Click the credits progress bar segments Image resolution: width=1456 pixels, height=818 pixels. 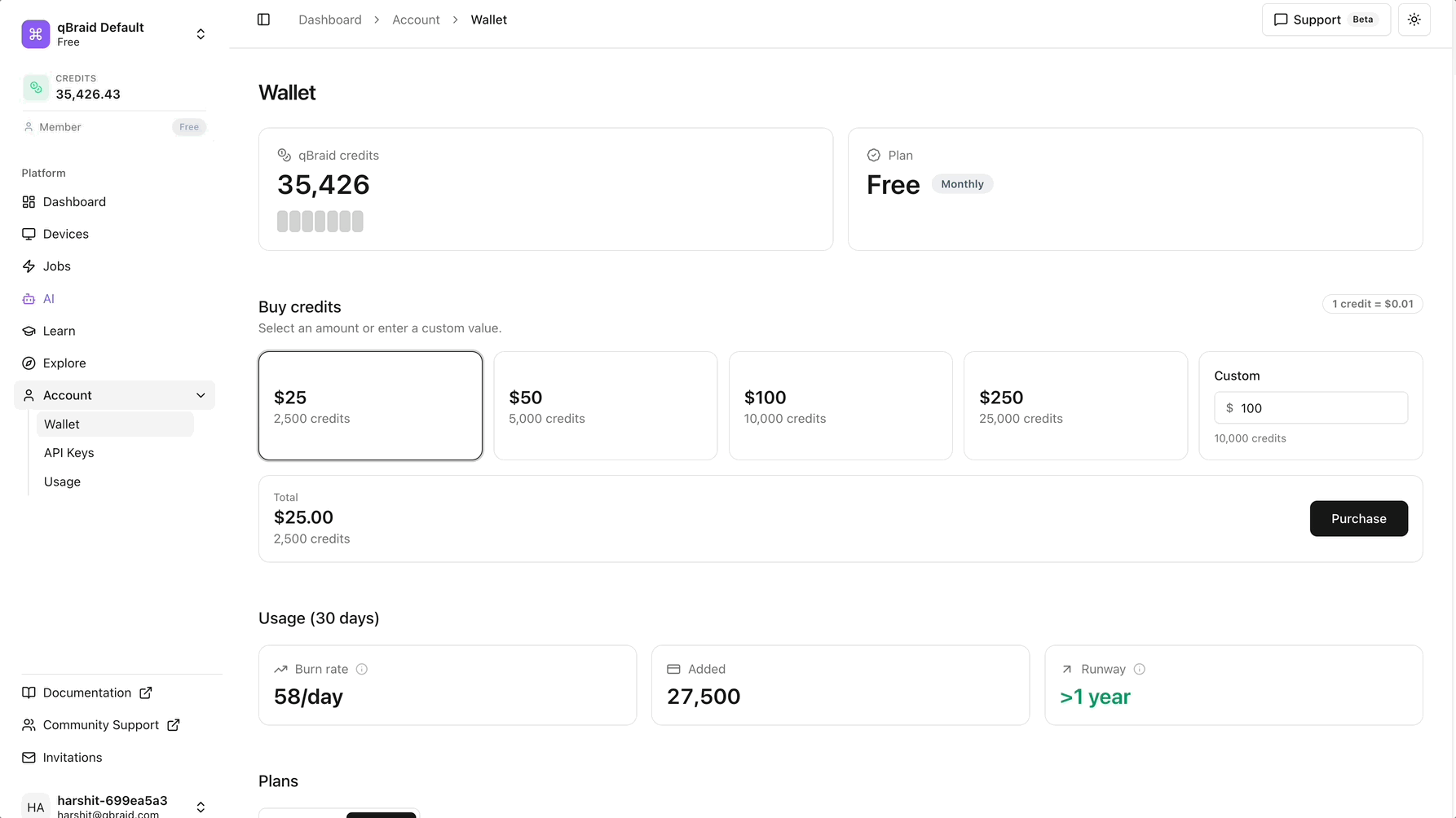[x=320, y=221]
